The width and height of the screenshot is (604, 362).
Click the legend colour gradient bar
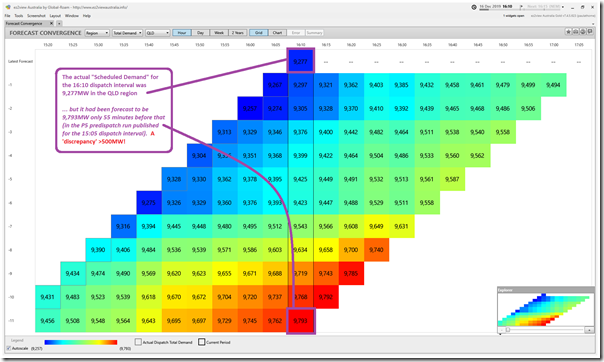pos(81,342)
